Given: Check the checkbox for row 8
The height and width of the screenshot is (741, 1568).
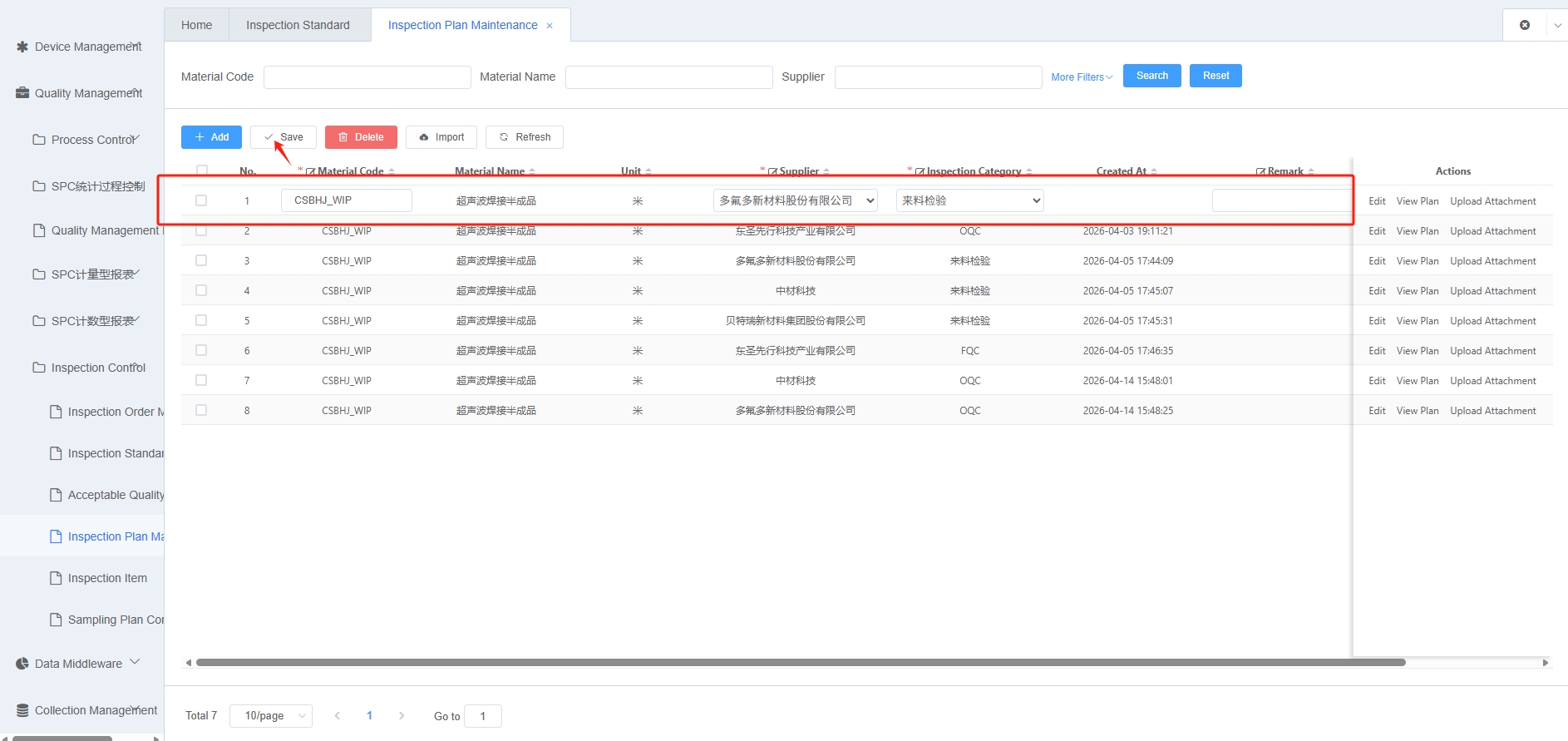Looking at the screenshot, I should click(x=201, y=410).
